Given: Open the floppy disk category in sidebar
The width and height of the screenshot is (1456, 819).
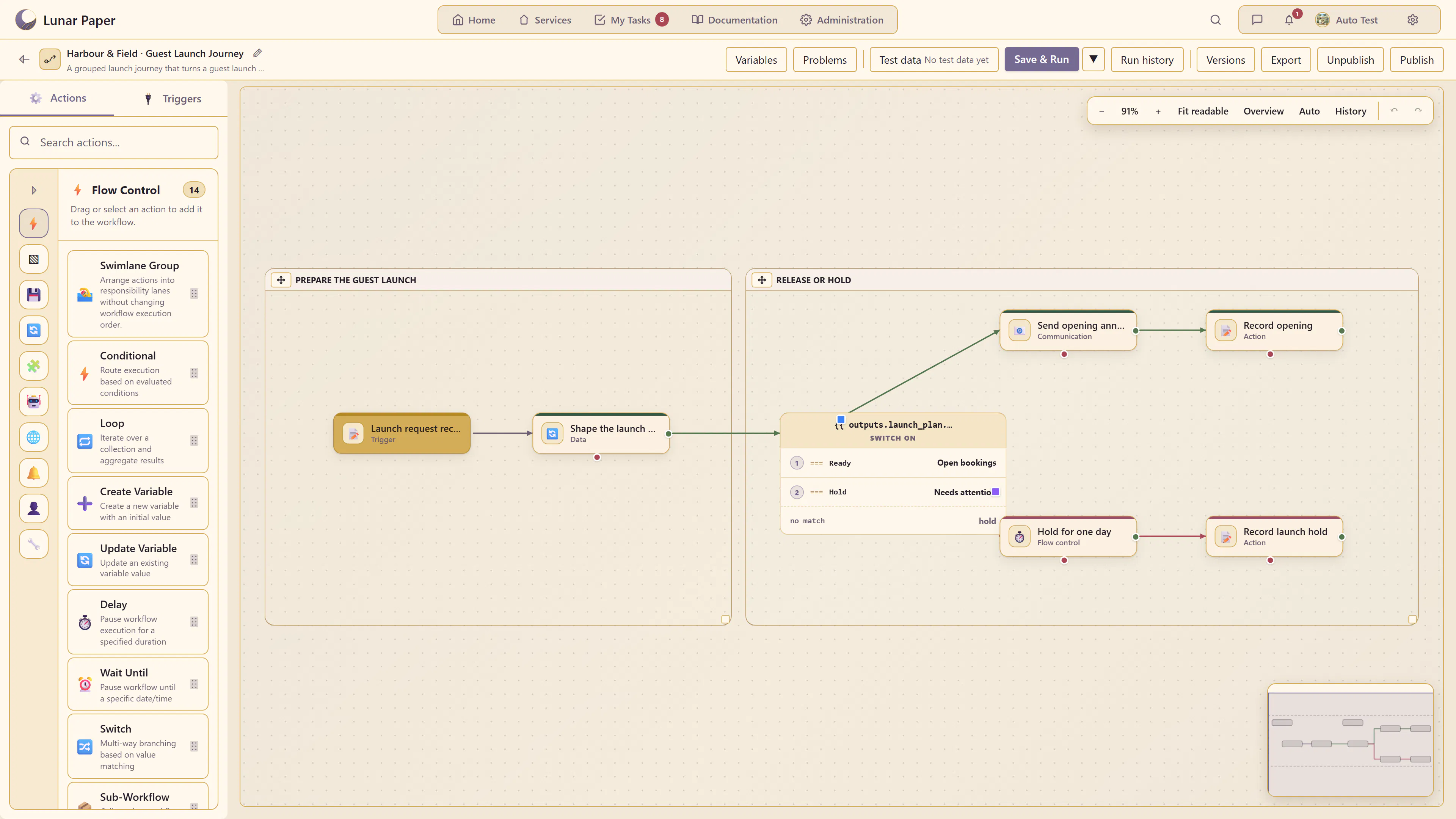Looking at the screenshot, I should click(33, 295).
